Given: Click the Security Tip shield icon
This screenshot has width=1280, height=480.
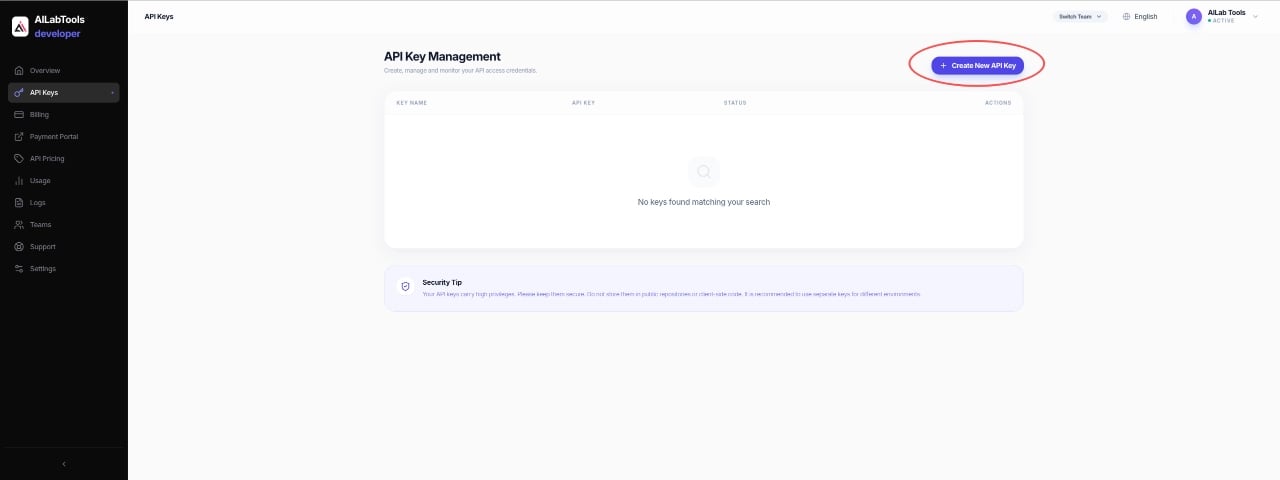Looking at the screenshot, I should 405,286.
